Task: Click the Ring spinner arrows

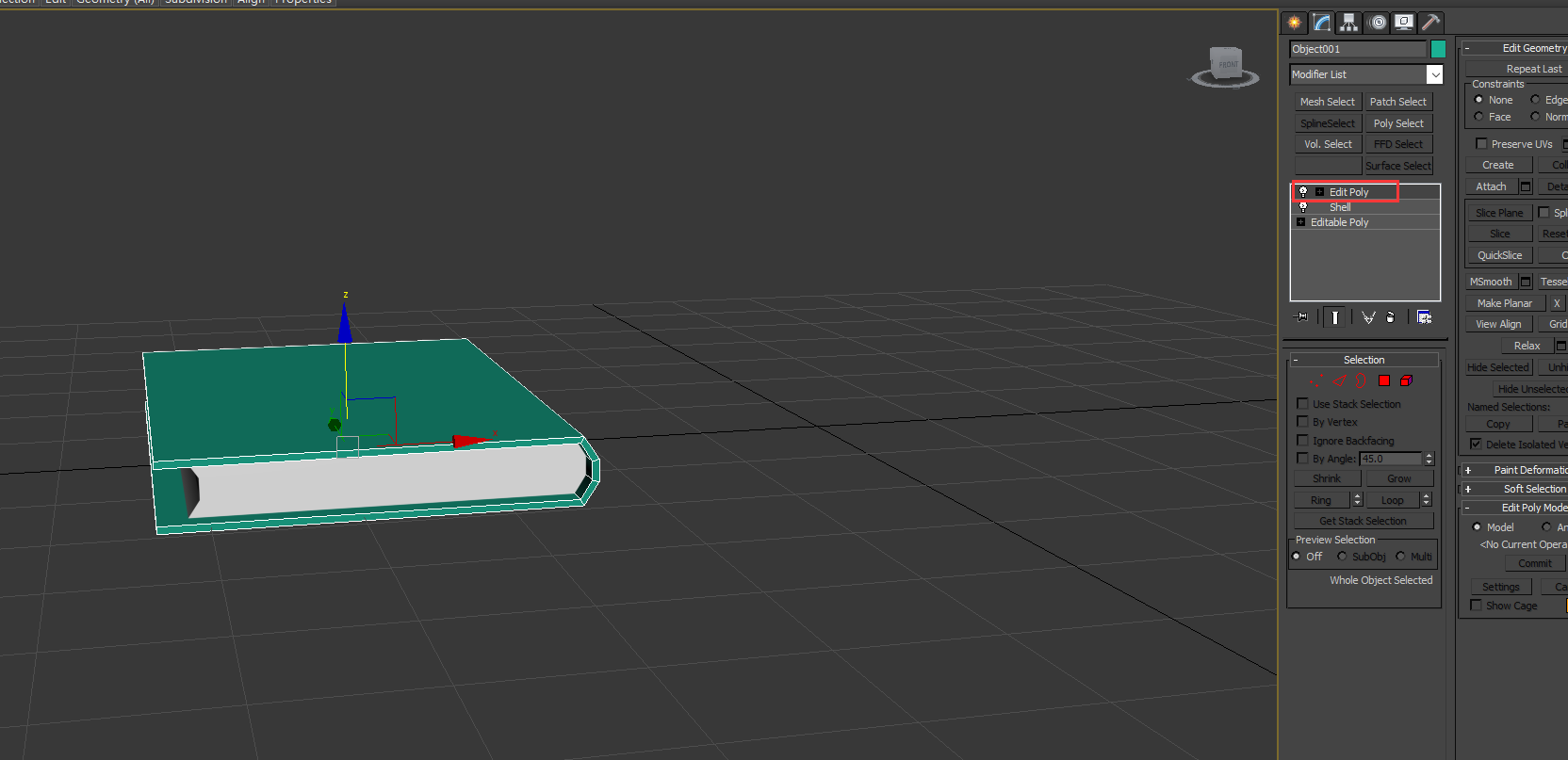Action: (x=1357, y=500)
